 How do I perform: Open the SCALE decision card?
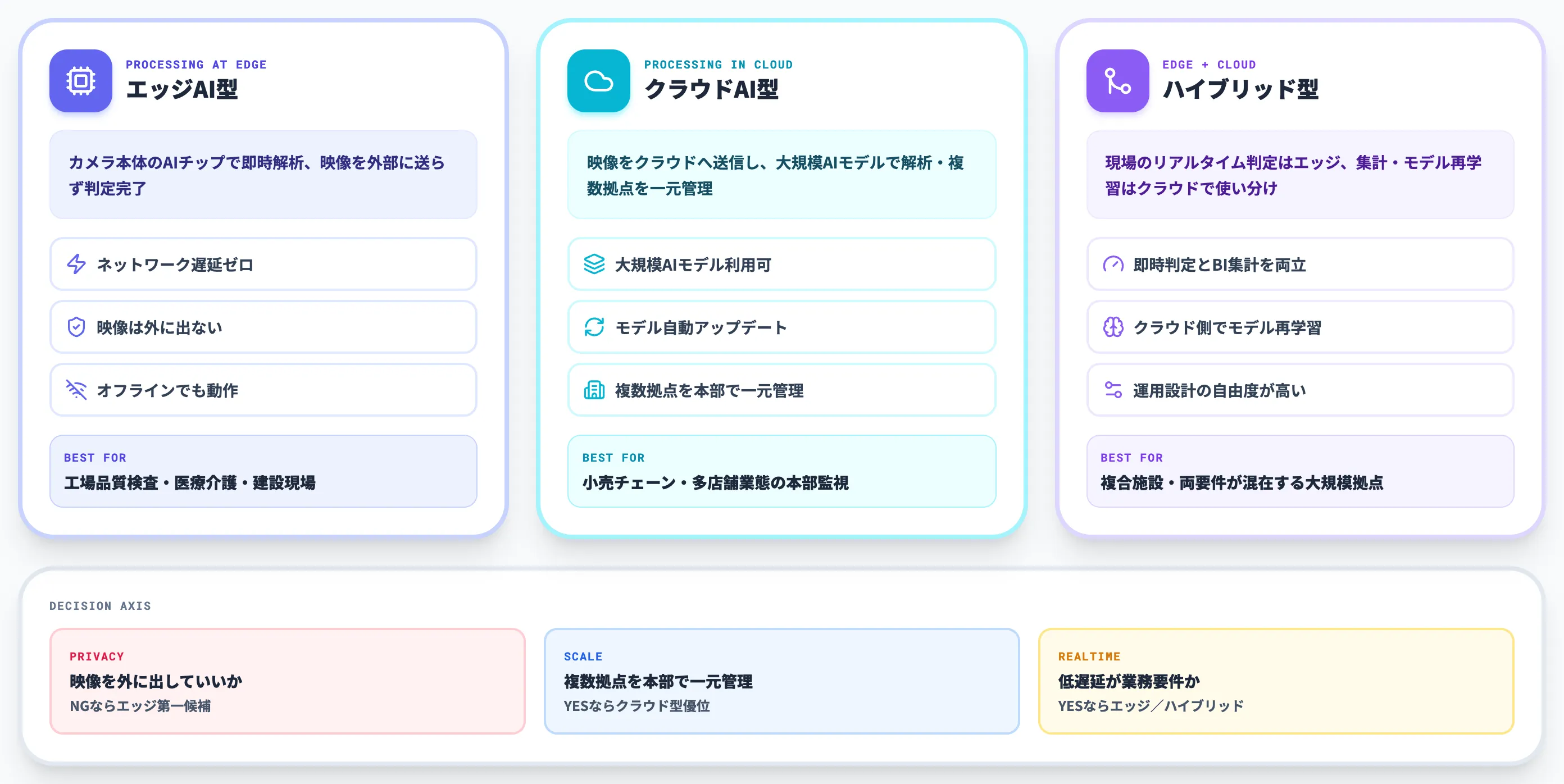[x=781, y=681]
